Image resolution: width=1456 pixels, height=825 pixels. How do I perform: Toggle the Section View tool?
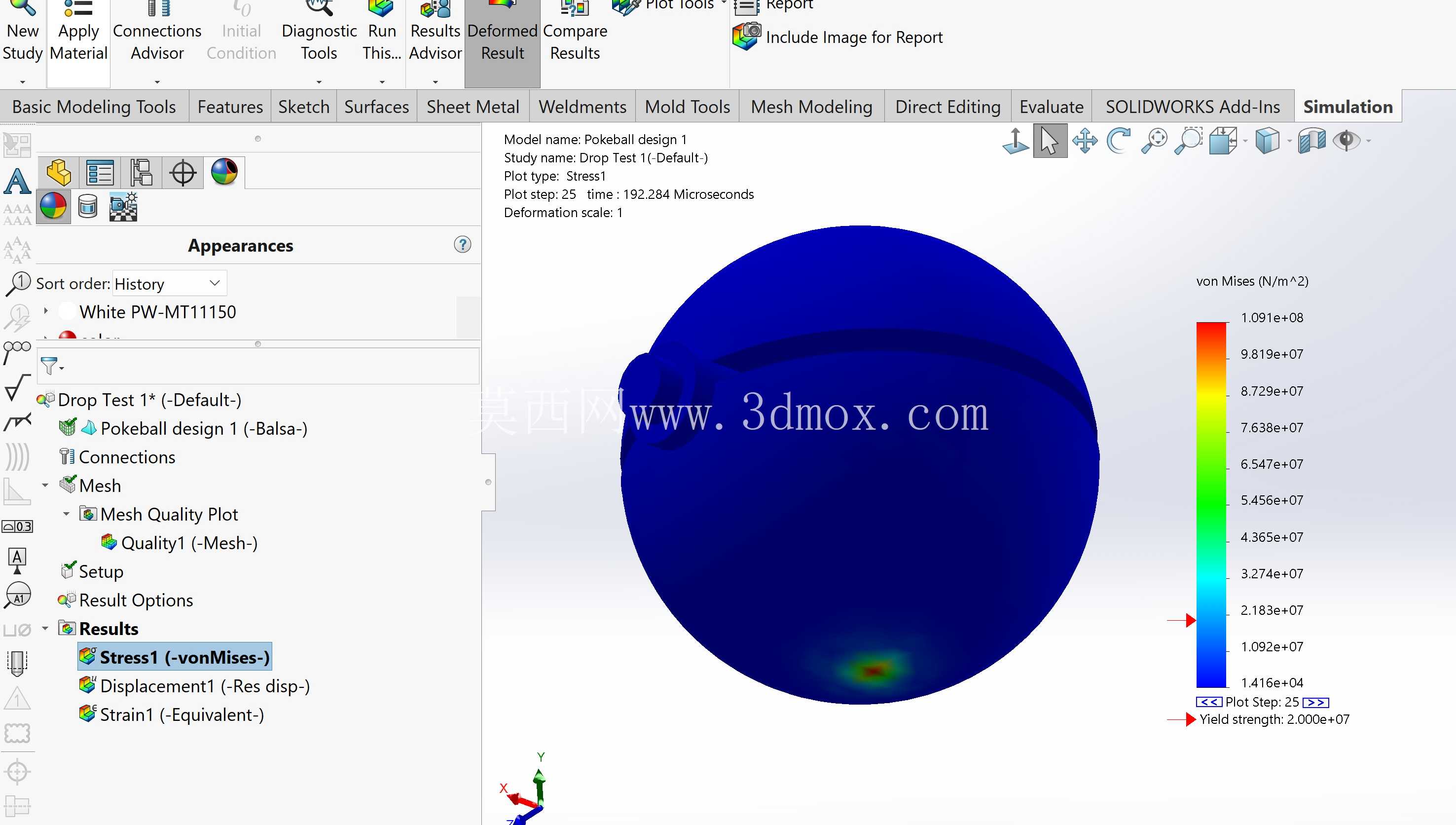click(1311, 141)
